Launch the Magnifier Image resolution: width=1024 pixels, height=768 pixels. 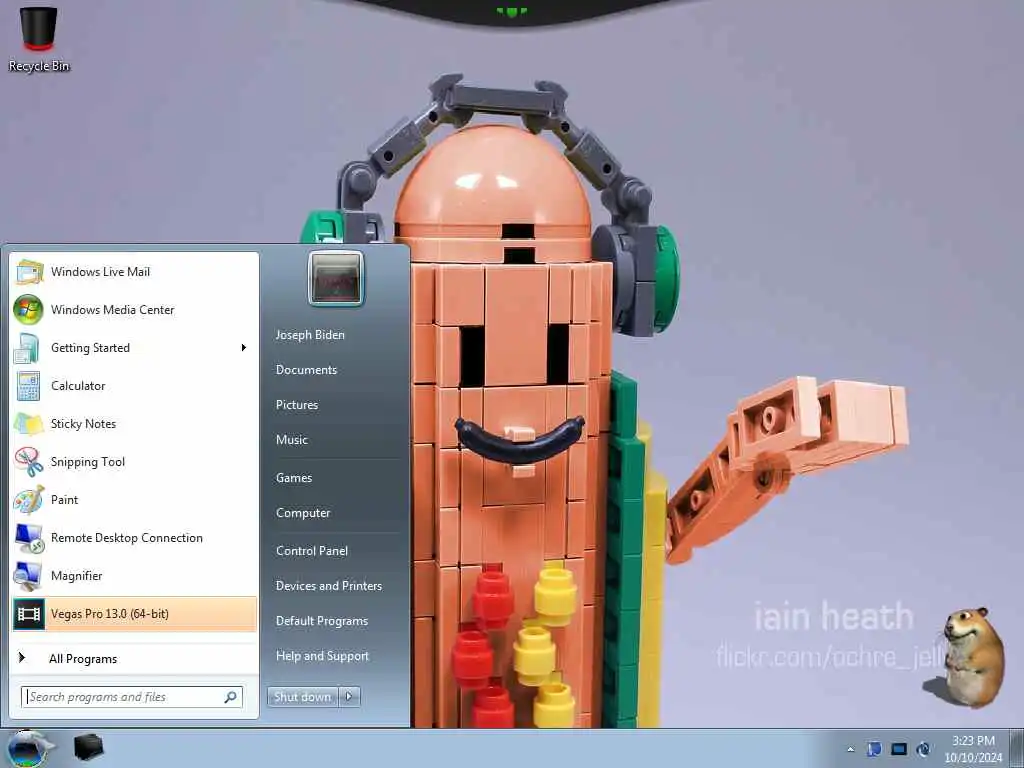134,575
